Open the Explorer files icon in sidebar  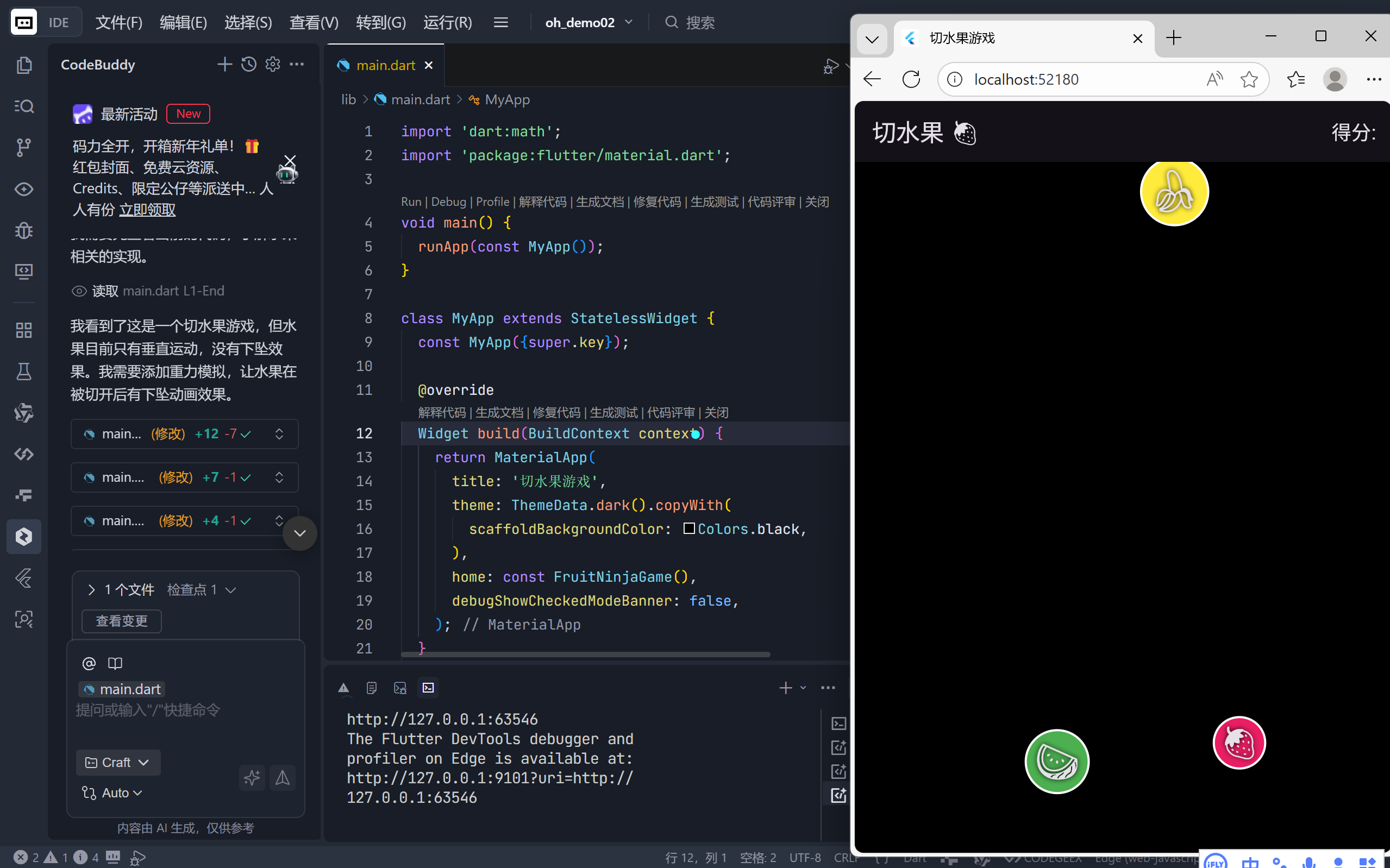click(x=23, y=65)
